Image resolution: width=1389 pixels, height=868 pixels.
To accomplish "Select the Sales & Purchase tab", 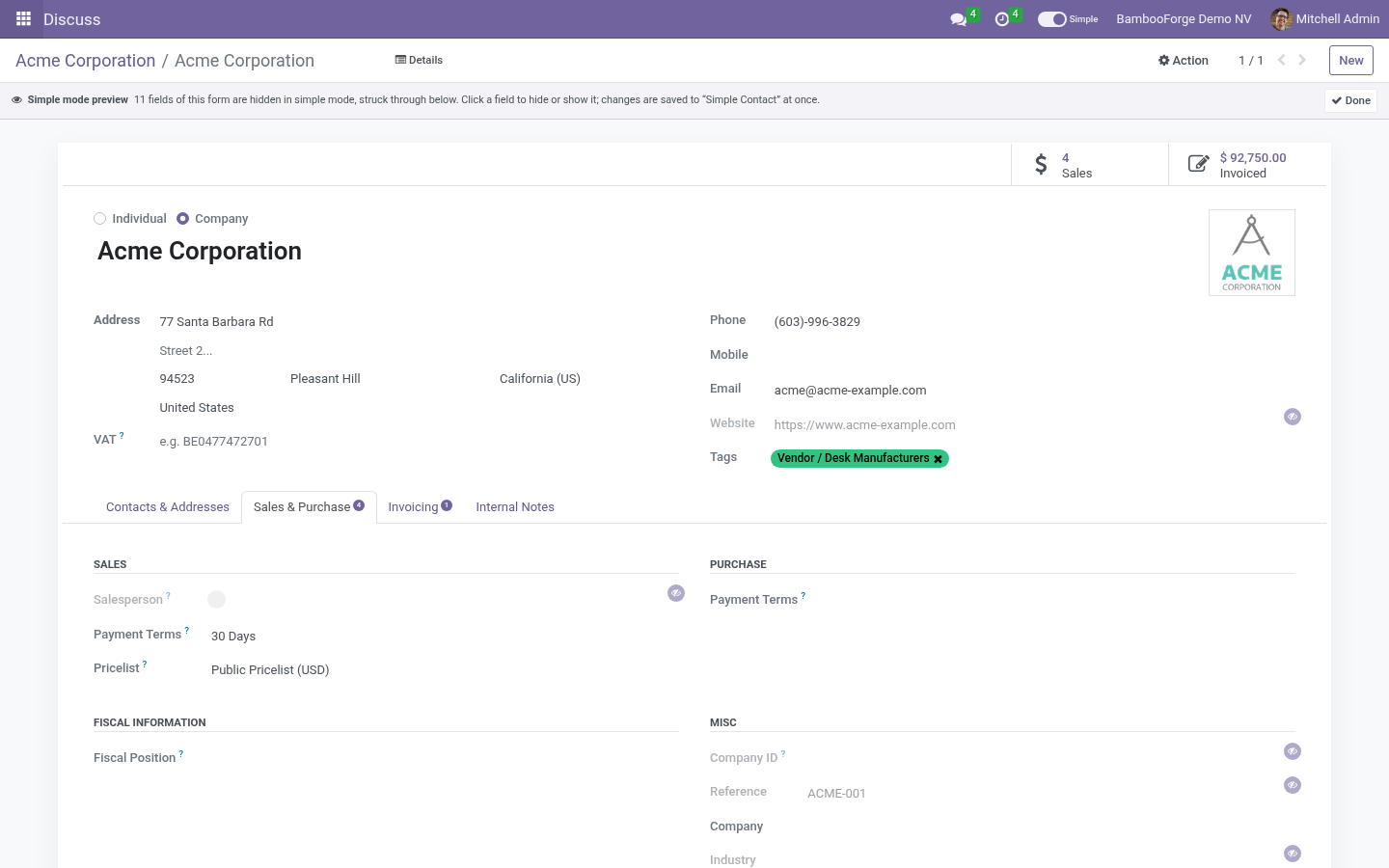I will click(x=309, y=507).
